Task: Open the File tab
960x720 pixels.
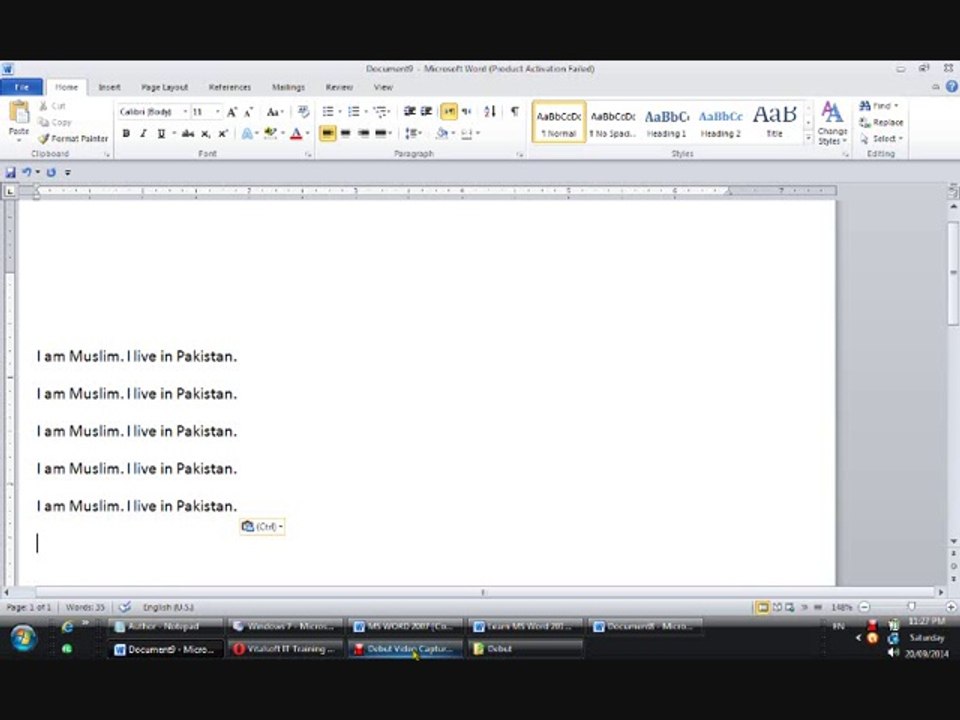Action: [21, 87]
